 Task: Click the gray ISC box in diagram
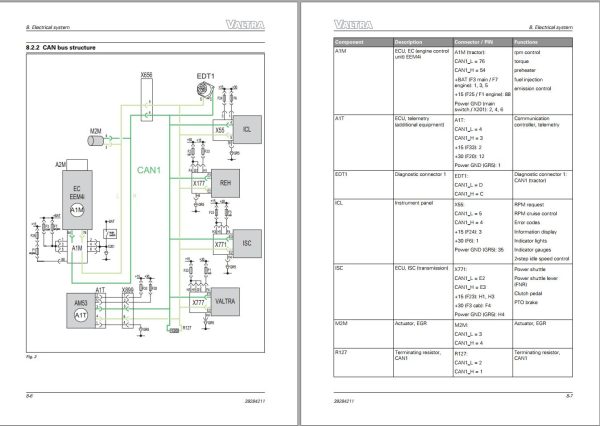click(247, 243)
